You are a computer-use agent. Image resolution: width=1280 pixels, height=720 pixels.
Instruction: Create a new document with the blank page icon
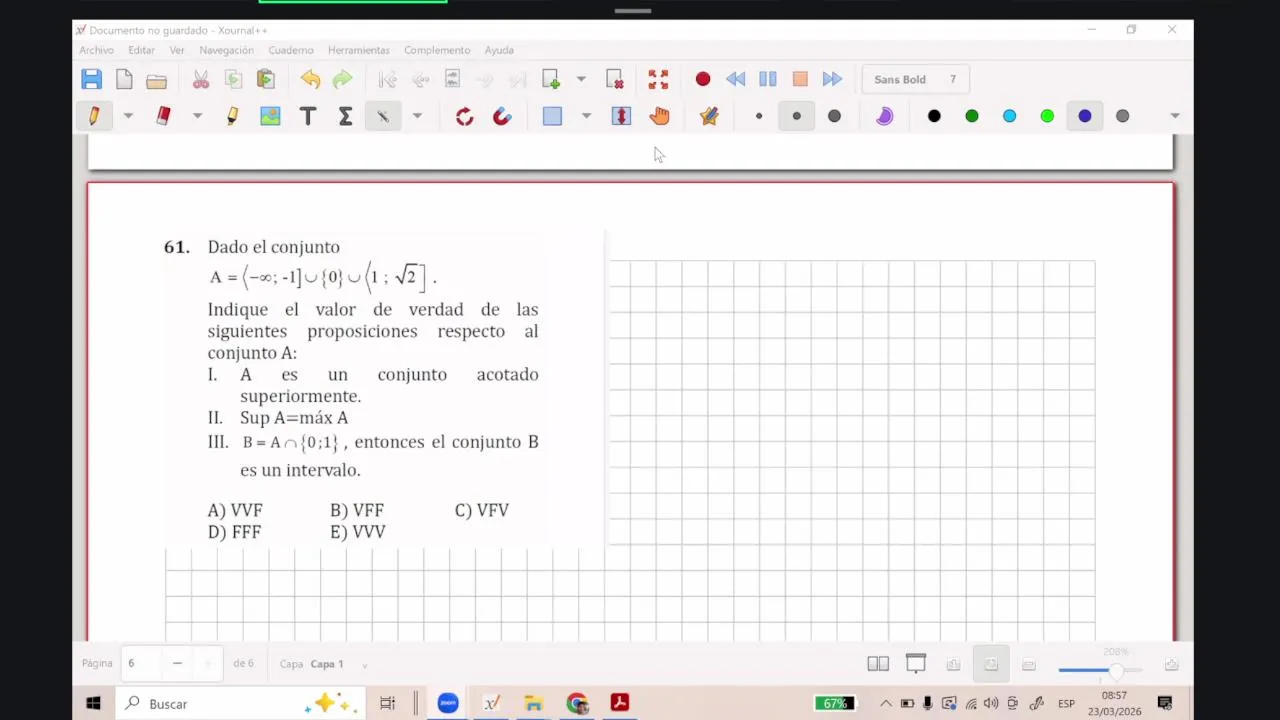(x=124, y=79)
